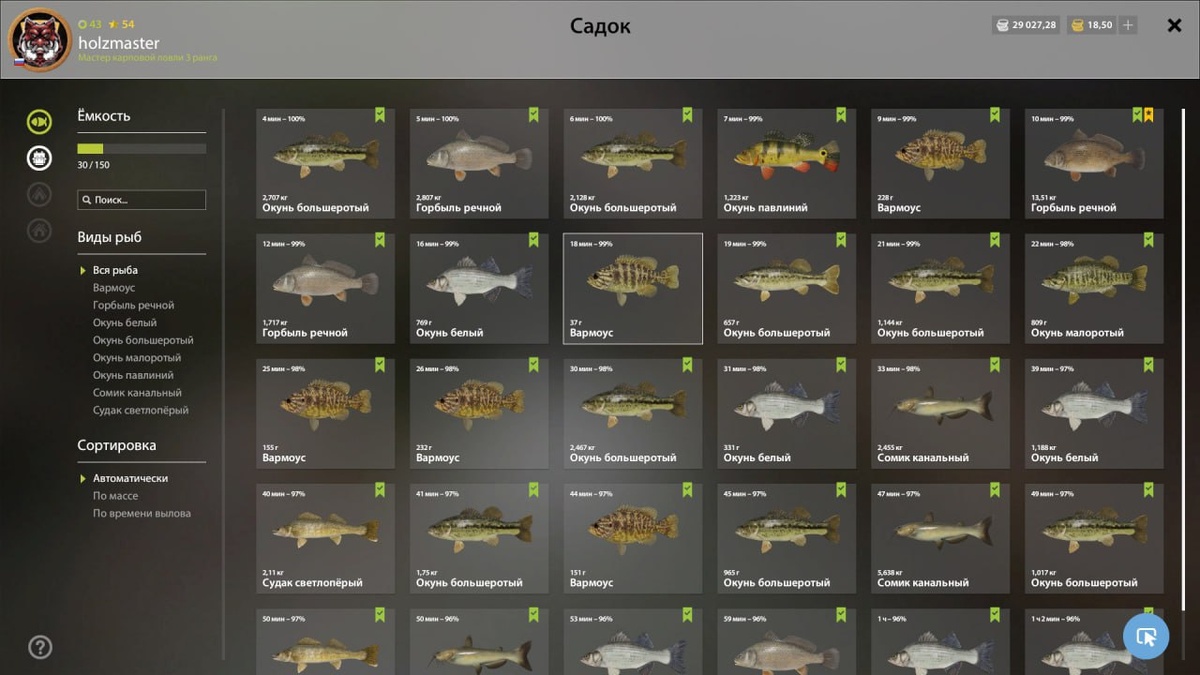Click the fourth dimmed sidebar icon
Image resolution: width=1200 pixels, height=675 pixels.
click(39, 230)
